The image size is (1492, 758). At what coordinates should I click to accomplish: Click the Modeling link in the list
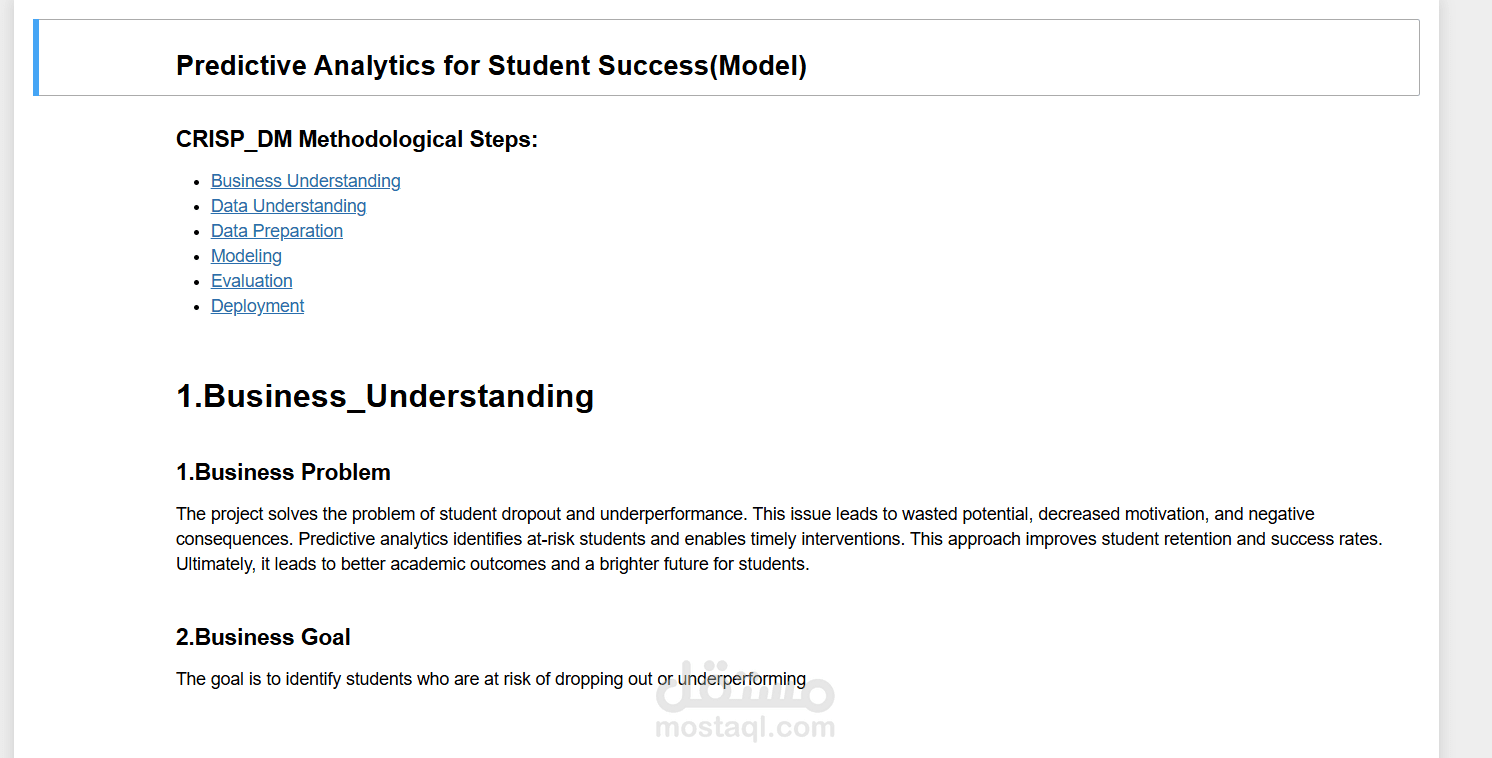[246, 256]
